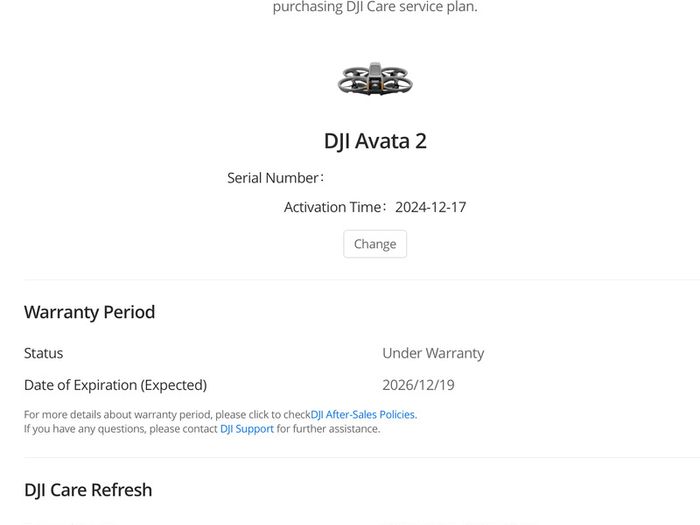Click the 'for further assistance' text
Screen dimensions: 700x525
click(x=328, y=429)
